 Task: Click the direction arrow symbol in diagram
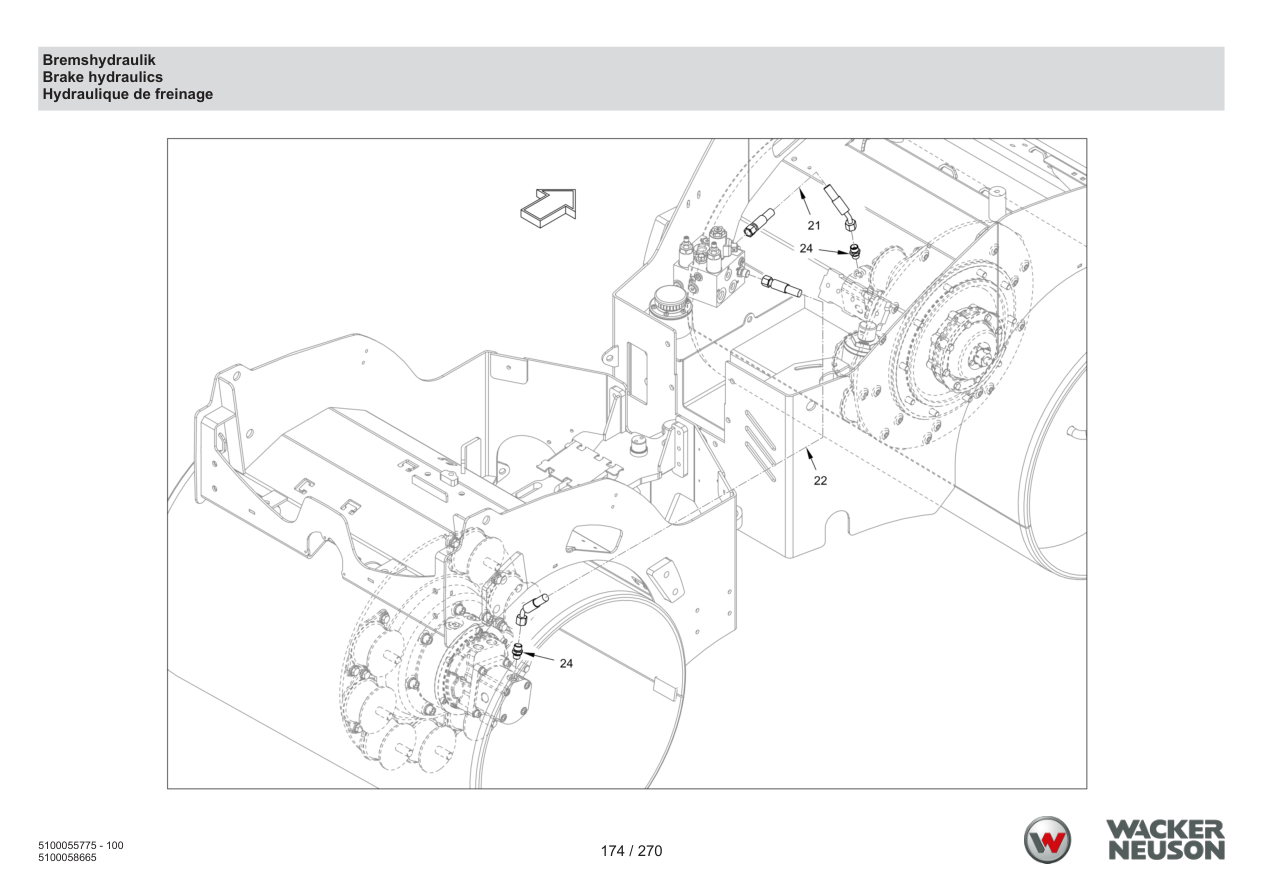[x=549, y=207]
